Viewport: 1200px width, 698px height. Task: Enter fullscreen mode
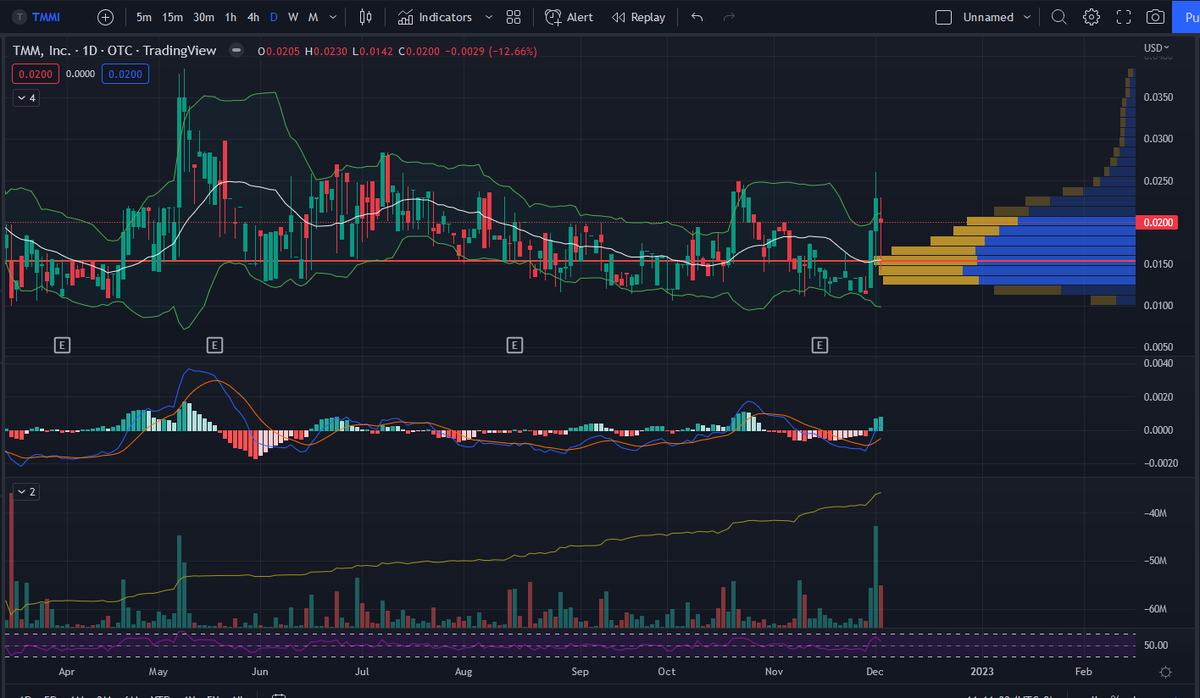point(1123,17)
